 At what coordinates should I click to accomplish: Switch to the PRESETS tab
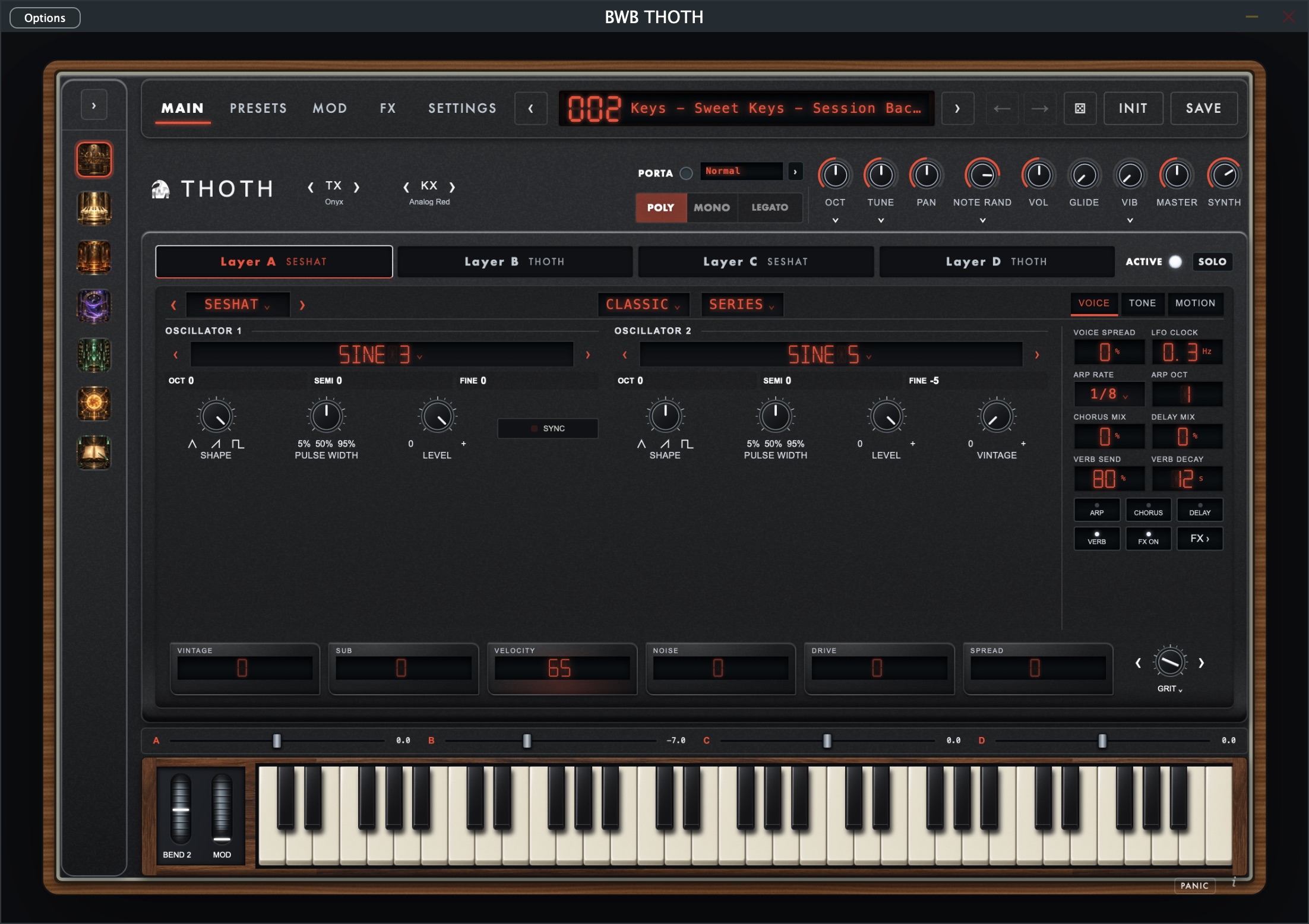258,108
